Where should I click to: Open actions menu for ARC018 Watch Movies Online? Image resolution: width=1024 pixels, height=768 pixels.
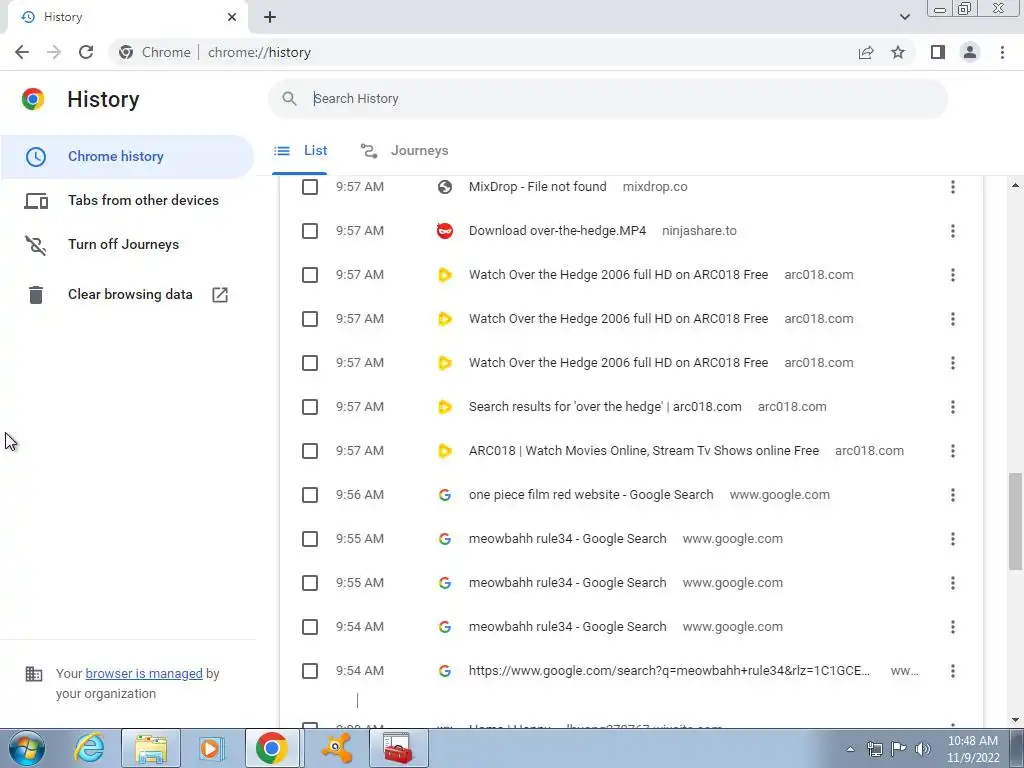[952, 451]
